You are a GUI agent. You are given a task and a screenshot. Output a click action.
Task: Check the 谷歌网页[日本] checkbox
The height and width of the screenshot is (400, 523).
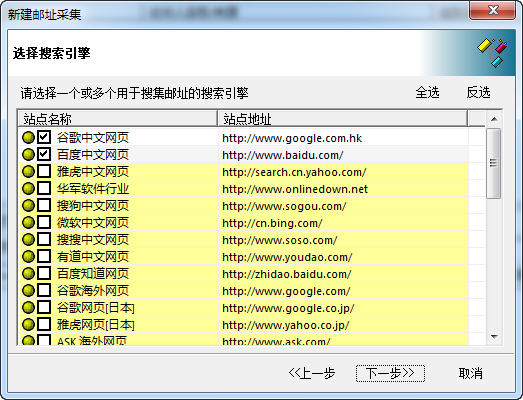click(x=44, y=307)
